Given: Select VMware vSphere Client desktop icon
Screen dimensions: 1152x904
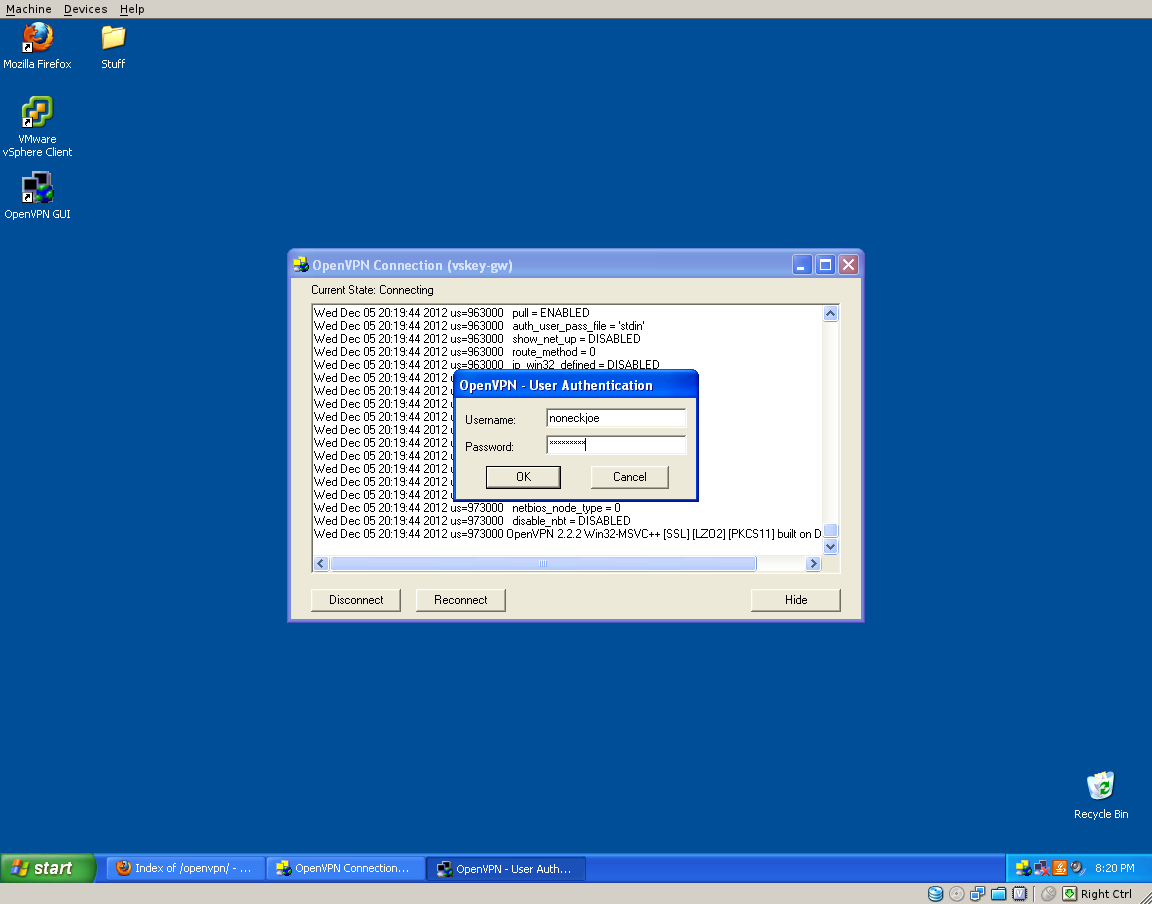Looking at the screenshot, I should coord(37,126).
